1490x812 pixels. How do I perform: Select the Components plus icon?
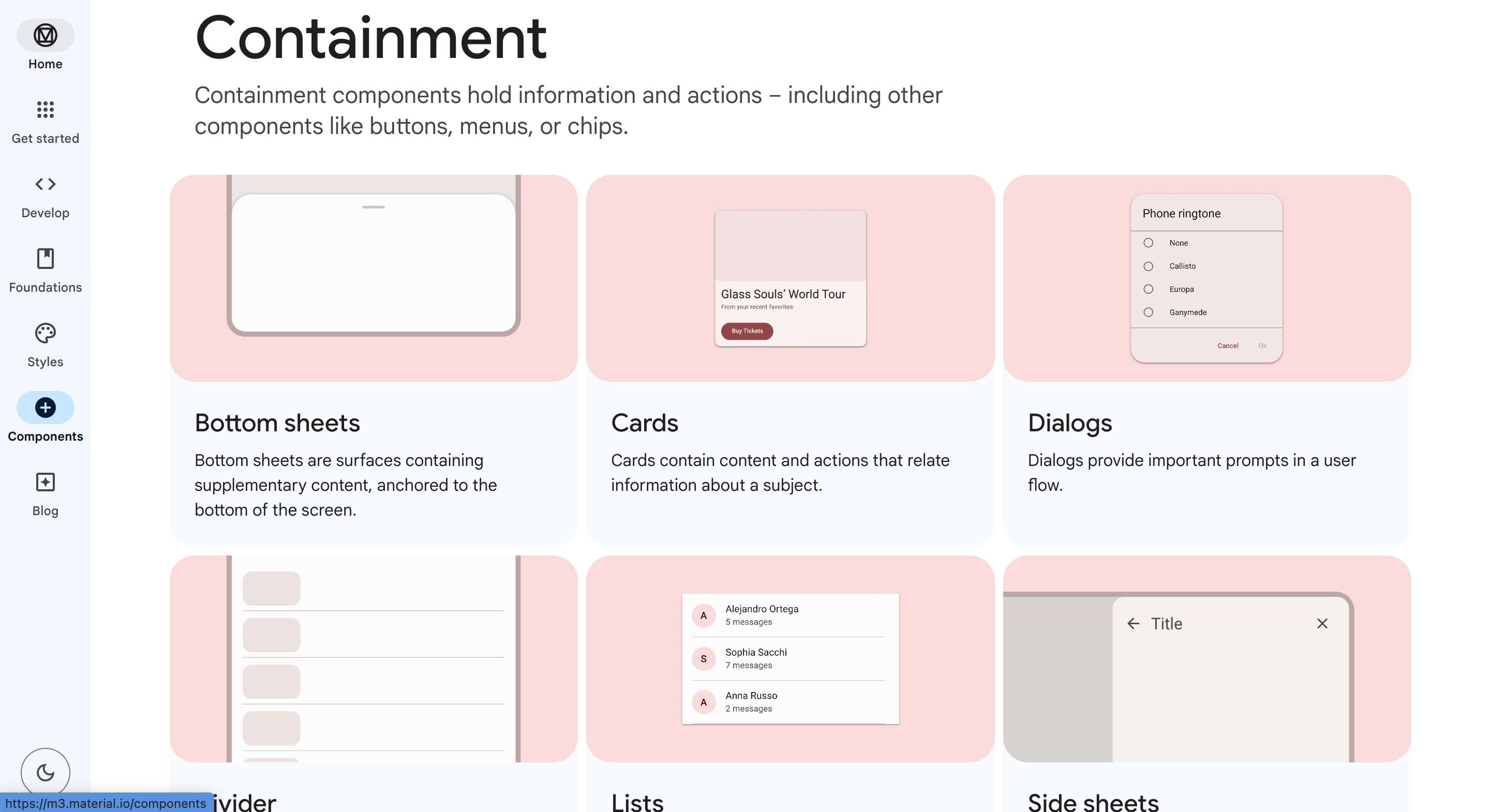pyautogui.click(x=45, y=407)
